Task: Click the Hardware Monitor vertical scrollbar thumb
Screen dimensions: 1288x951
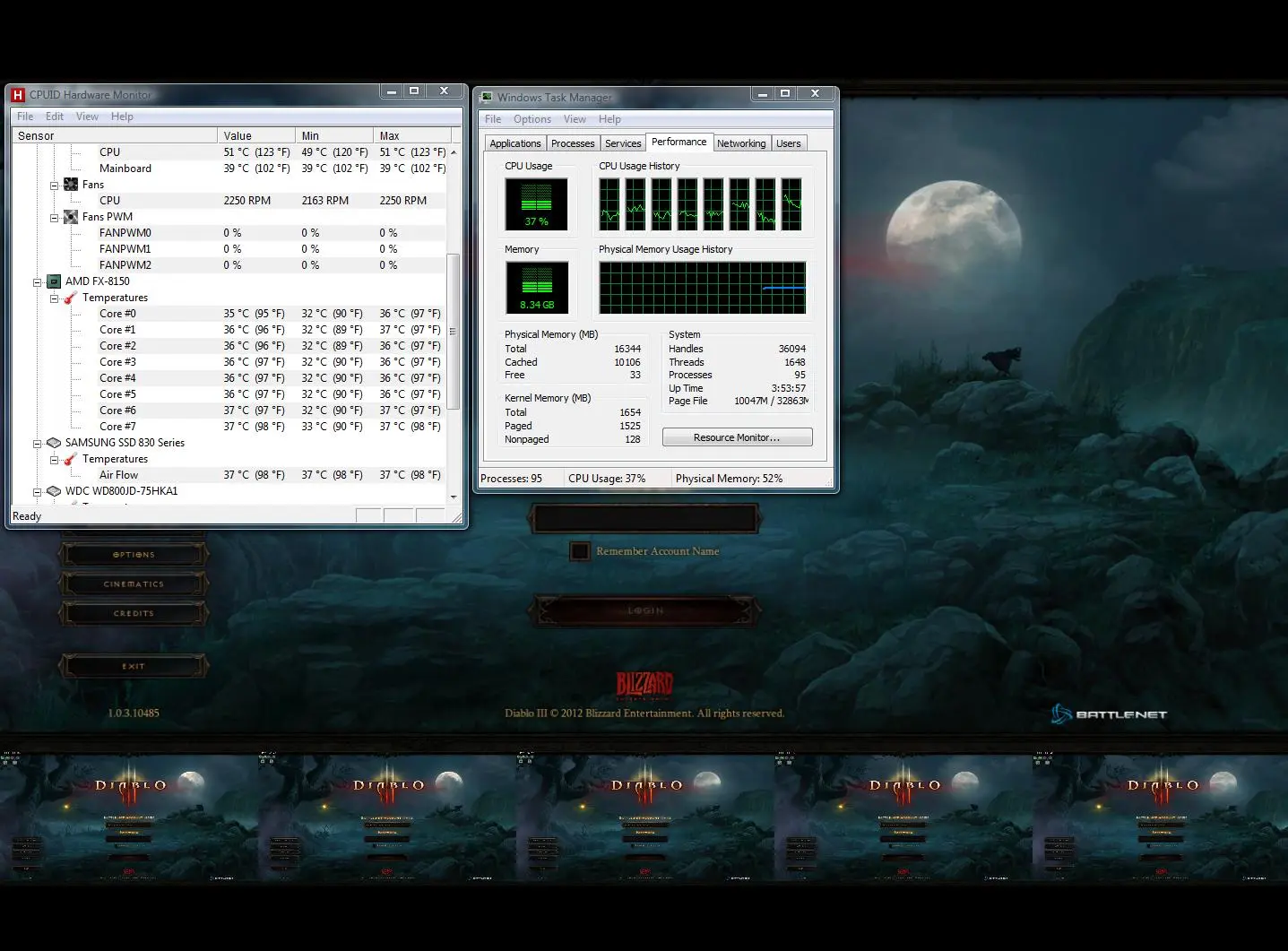Action: [x=453, y=332]
